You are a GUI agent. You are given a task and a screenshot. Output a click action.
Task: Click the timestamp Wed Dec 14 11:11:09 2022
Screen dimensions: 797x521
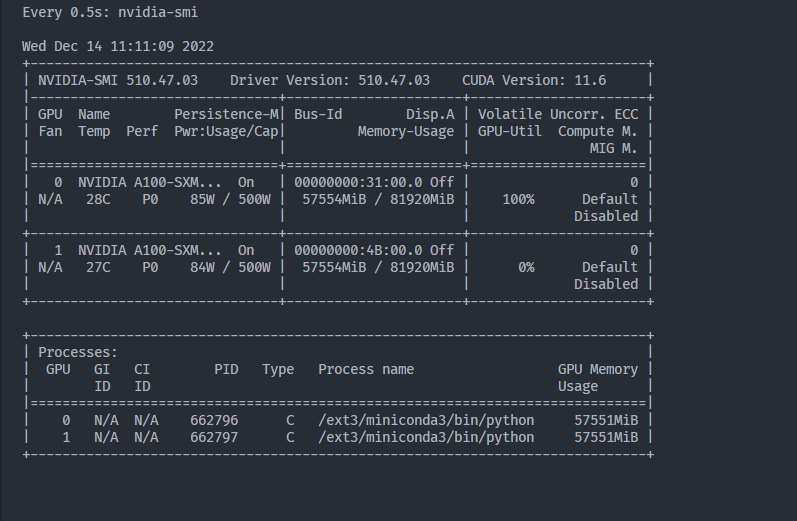118,46
